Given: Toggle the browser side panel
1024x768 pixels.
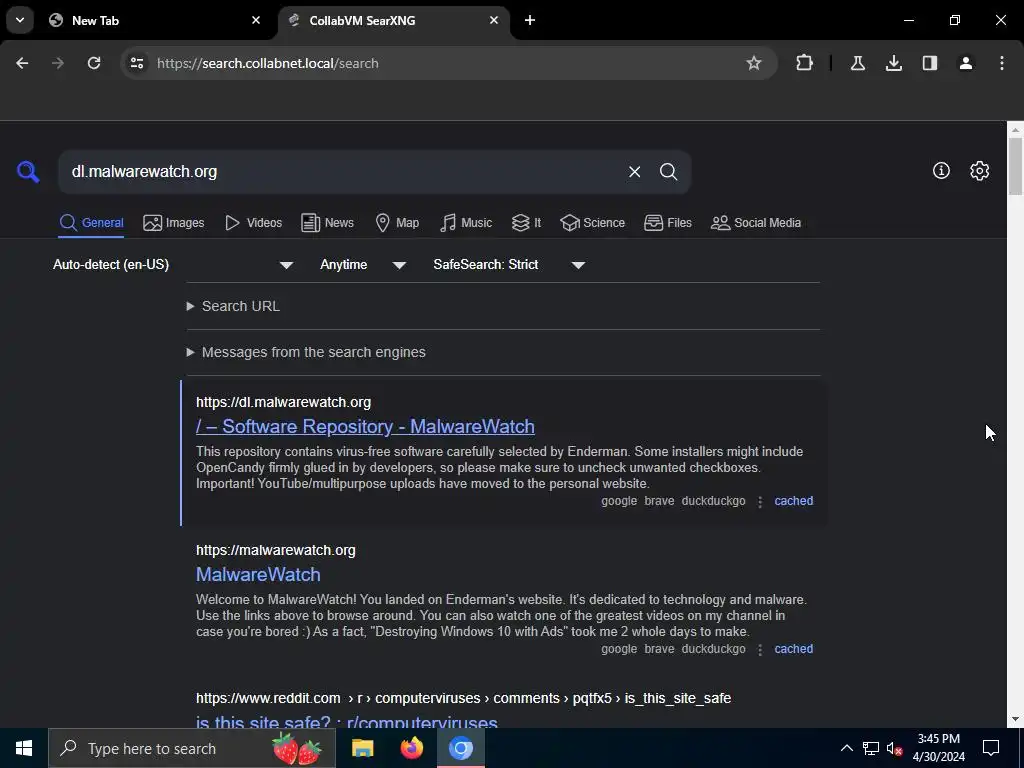Looking at the screenshot, I should pyautogui.click(x=929, y=63).
